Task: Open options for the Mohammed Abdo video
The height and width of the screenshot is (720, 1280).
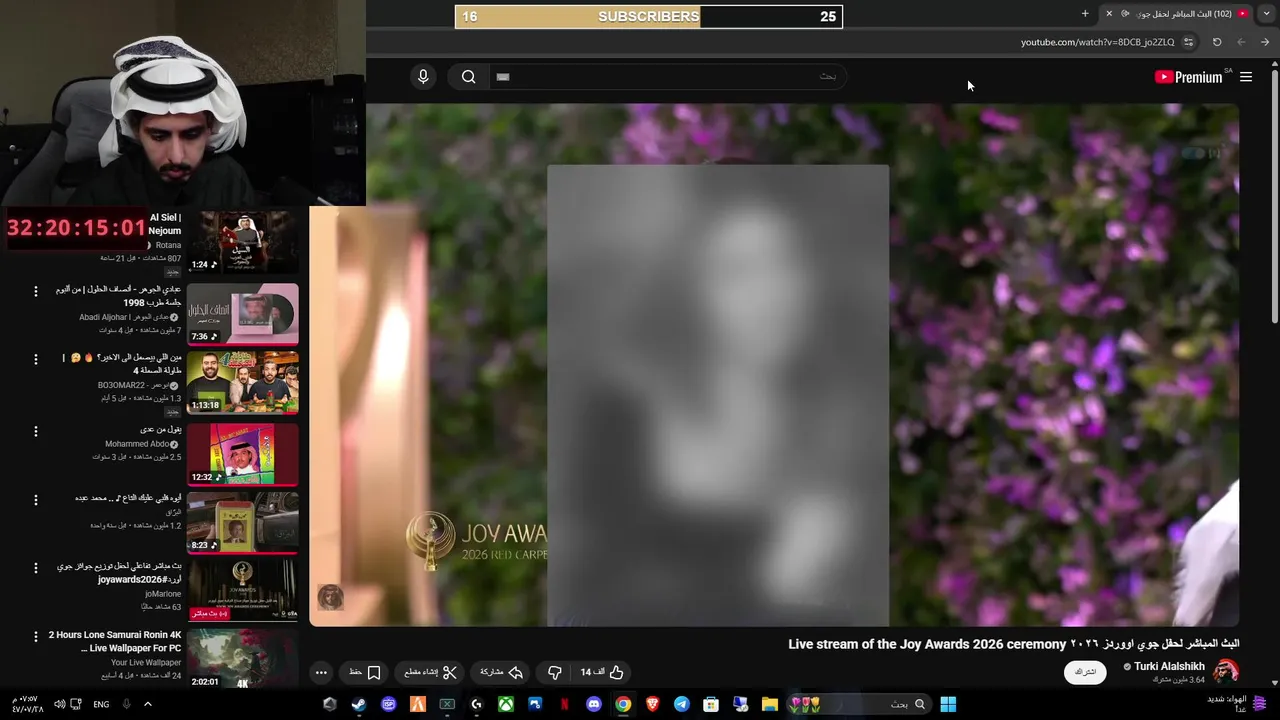Action: tap(36, 431)
